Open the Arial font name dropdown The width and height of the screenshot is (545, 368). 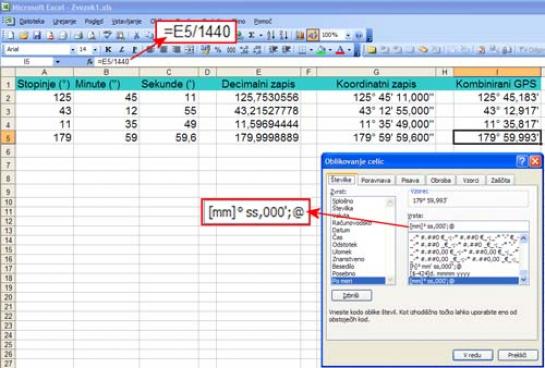coord(73,50)
